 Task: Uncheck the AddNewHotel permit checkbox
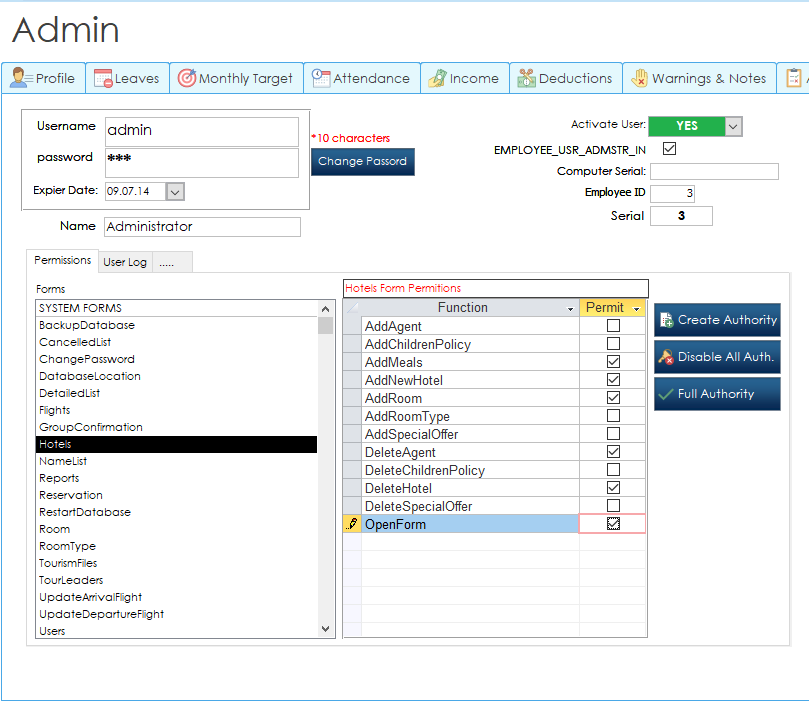[613, 380]
